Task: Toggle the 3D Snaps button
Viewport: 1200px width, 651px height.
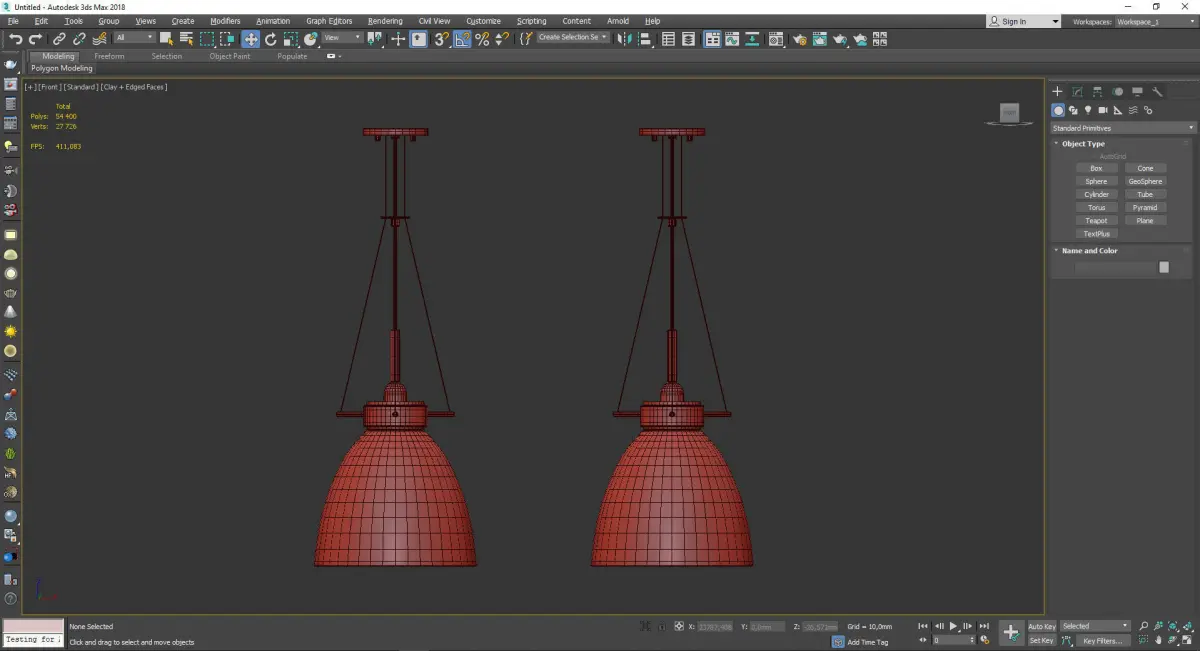Action: pos(441,39)
